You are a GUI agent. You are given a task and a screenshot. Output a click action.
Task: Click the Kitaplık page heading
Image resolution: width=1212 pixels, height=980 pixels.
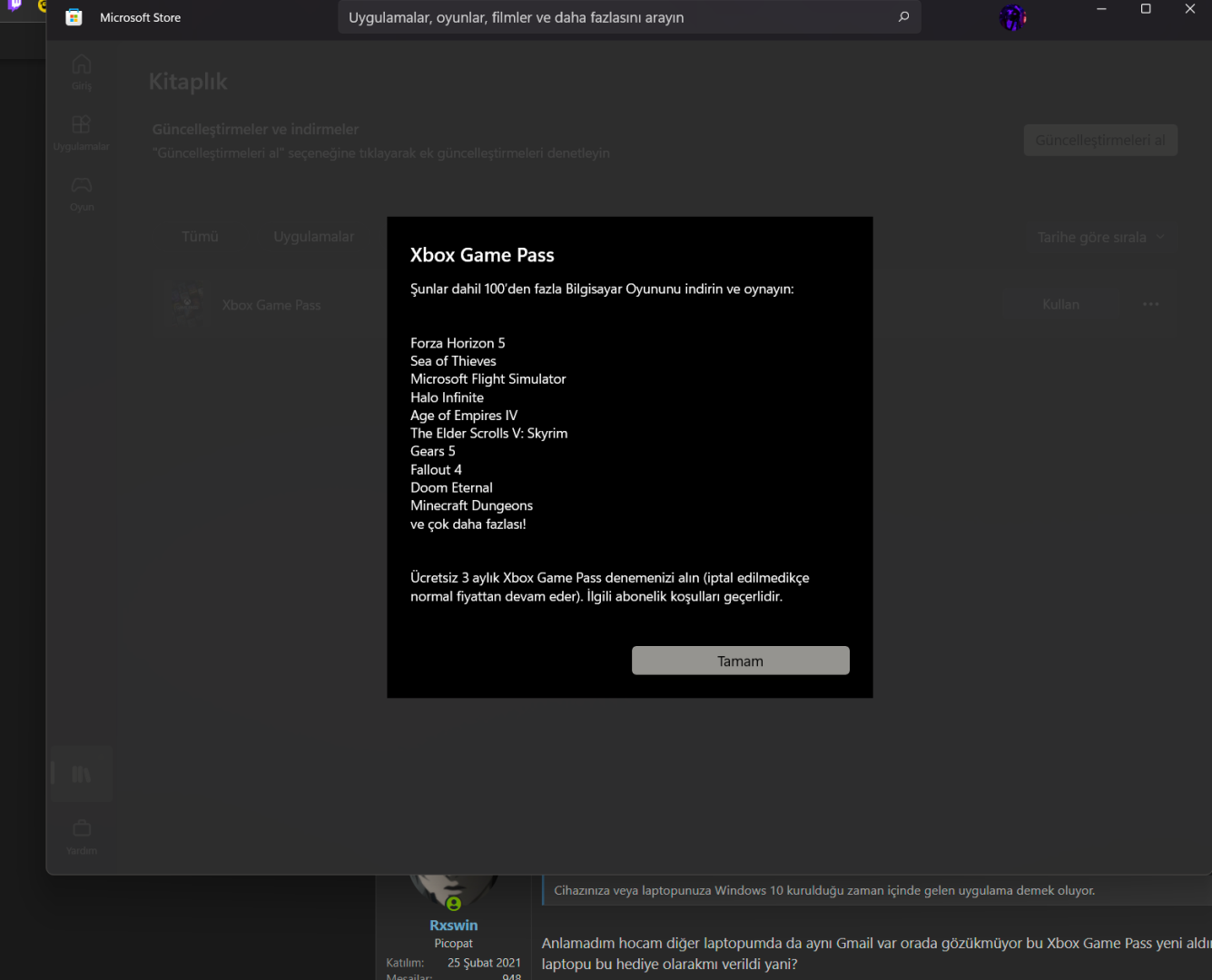188,82
